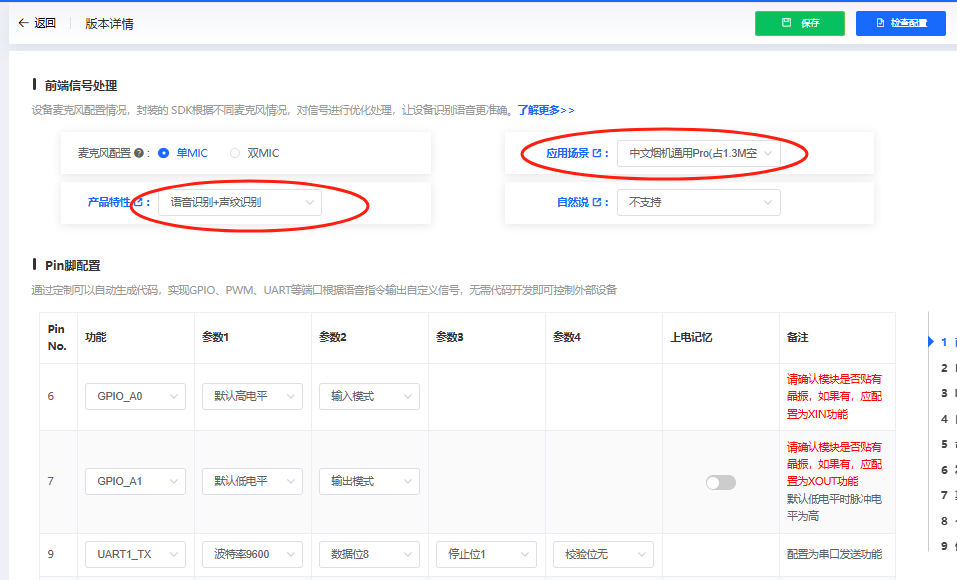Select the 单MIC radio button

pyautogui.click(x=162, y=153)
